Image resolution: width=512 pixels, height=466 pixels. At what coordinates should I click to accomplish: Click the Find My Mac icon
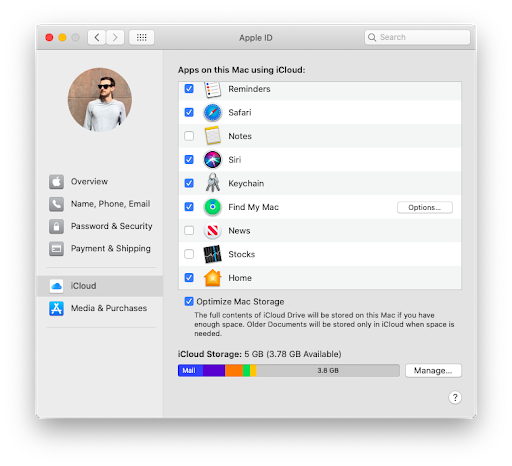pos(212,207)
